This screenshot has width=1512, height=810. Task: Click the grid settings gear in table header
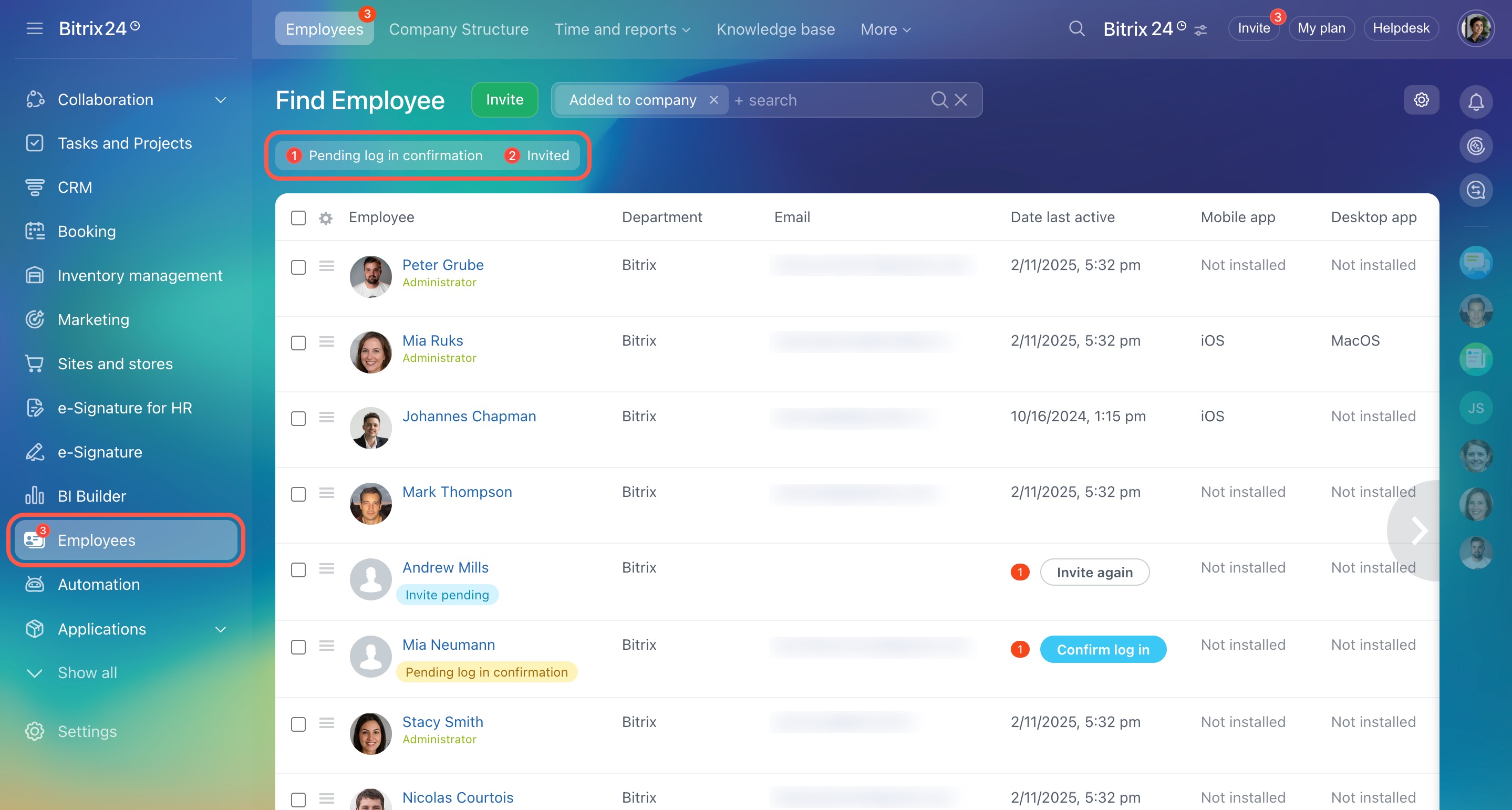(326, 219)
